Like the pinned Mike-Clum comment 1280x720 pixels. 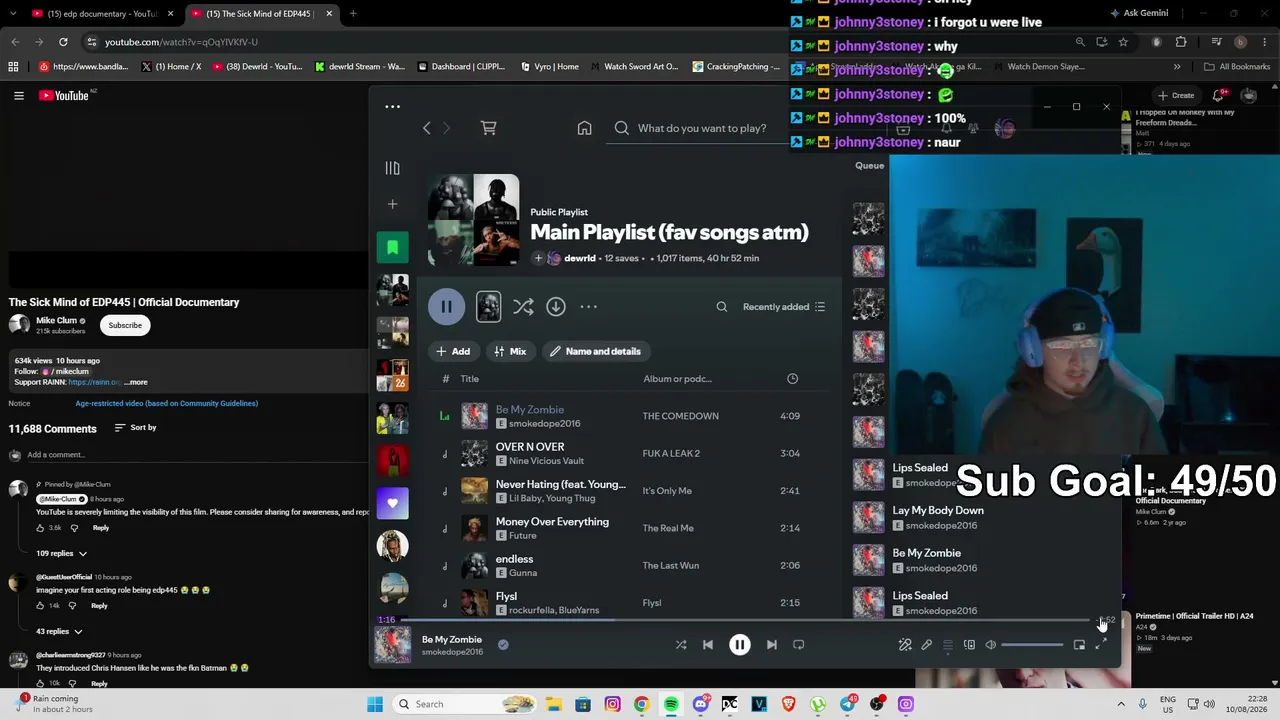click(41, 528)
